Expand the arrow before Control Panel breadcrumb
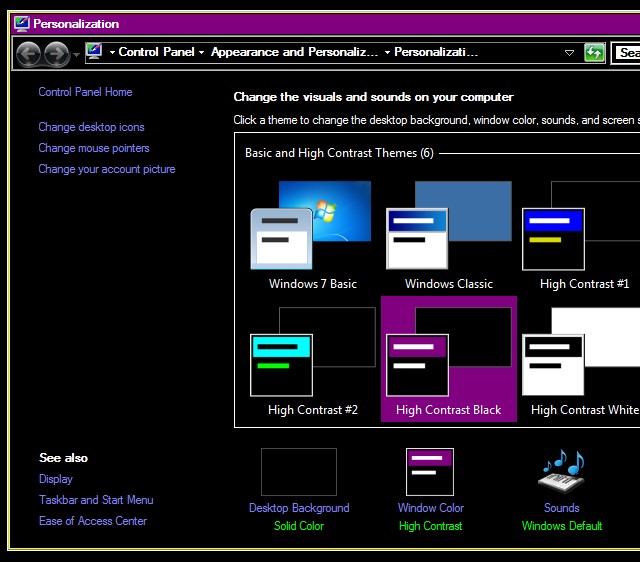The width and height of the screenshot is (640, 562). click(x=112, y=52)
